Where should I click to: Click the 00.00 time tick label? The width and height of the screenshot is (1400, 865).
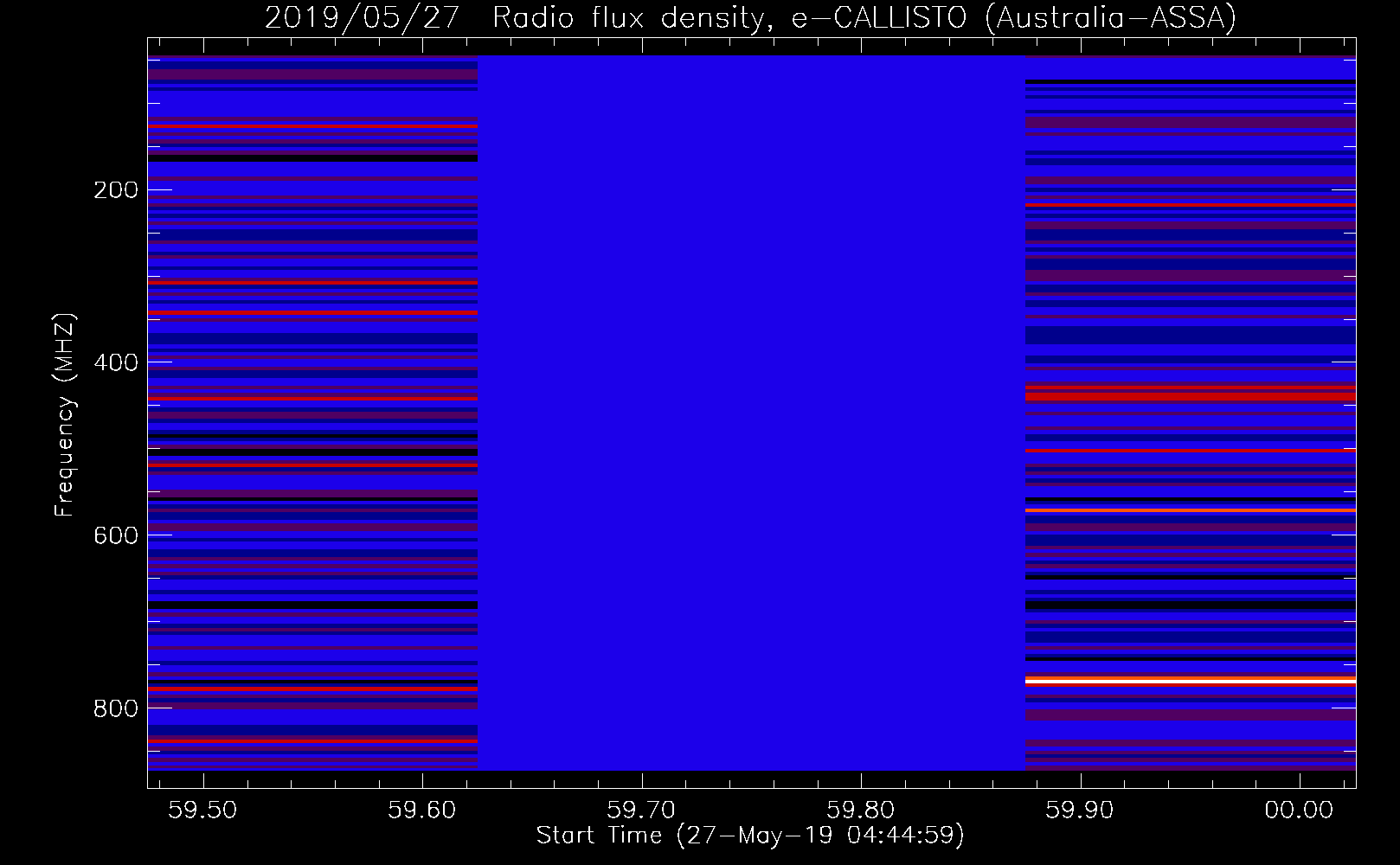pyautogui.click(x=1300, y=810)
